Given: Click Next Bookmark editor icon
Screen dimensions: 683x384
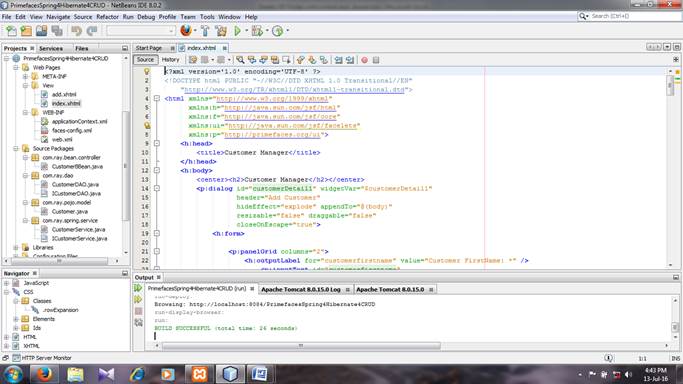Looking at the screenshot, I should coord(312,60).
